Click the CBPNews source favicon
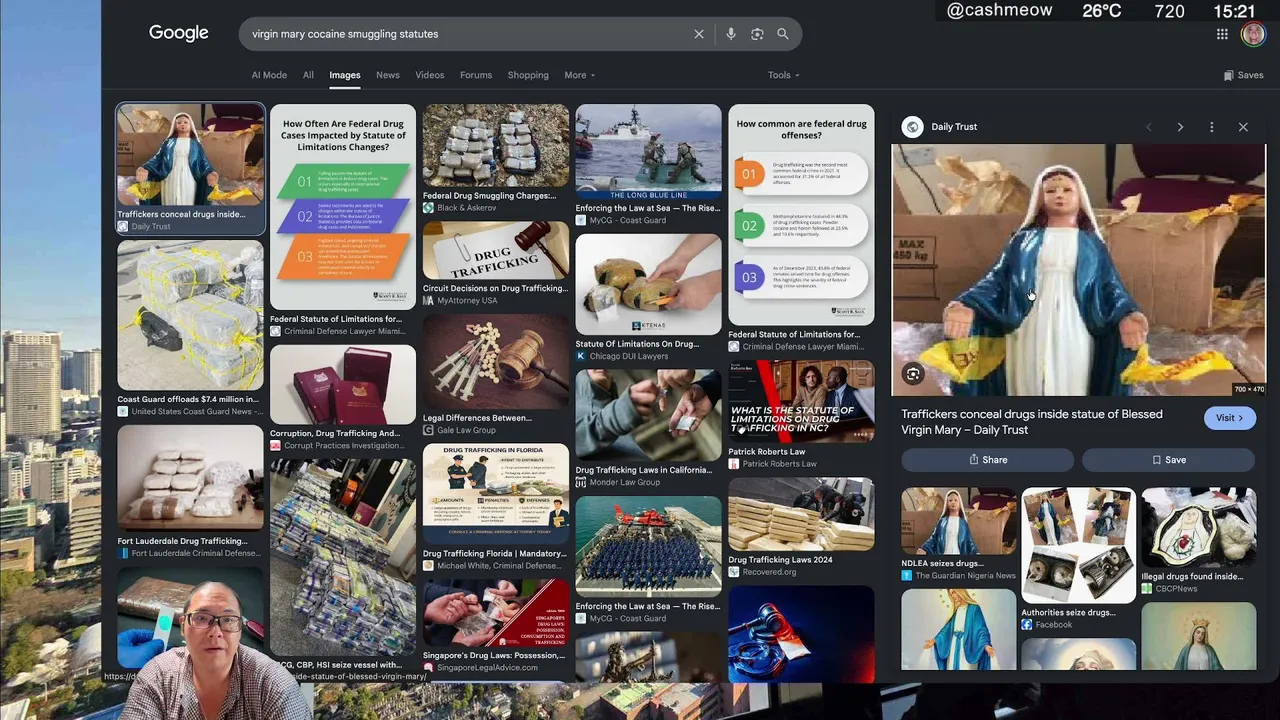This screenshot has height=720, width=1280. click(1146, 589)
